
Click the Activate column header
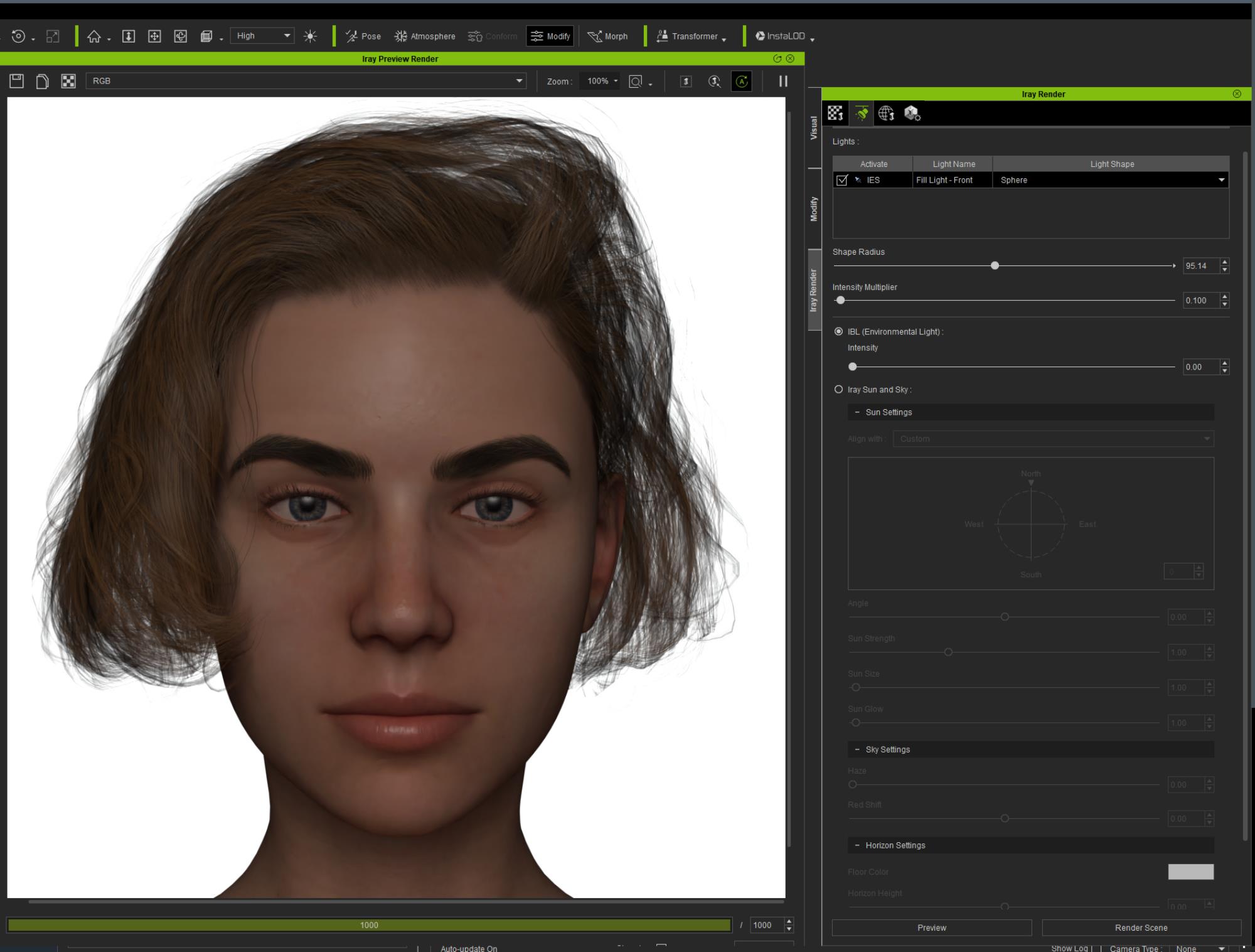873,164
